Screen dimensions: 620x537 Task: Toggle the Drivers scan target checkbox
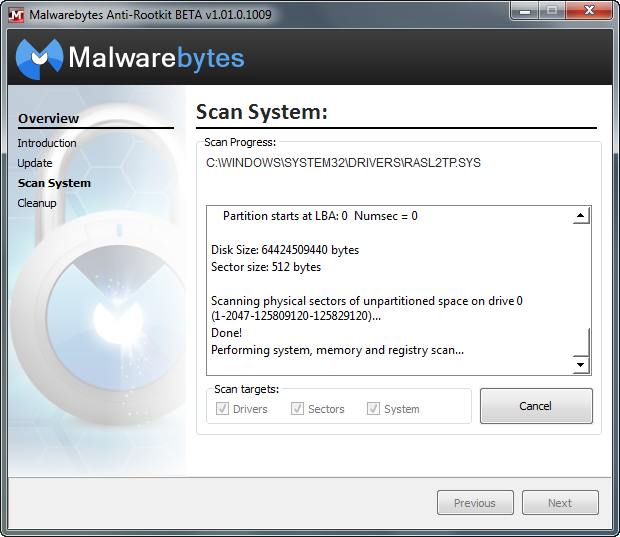pos(222,408)
